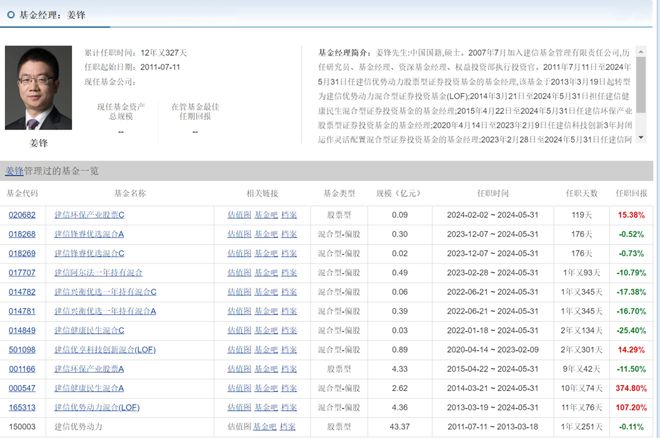Open fund code link 501098
This screenshot has width=660, height=438.
click(x=22, y=350)
